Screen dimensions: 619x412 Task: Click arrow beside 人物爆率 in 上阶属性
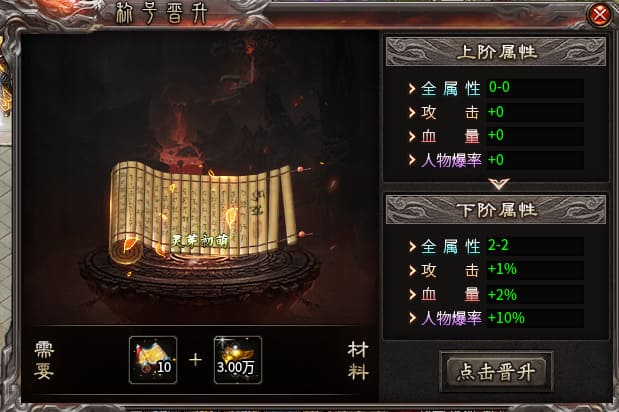click(x=412, y=160)
